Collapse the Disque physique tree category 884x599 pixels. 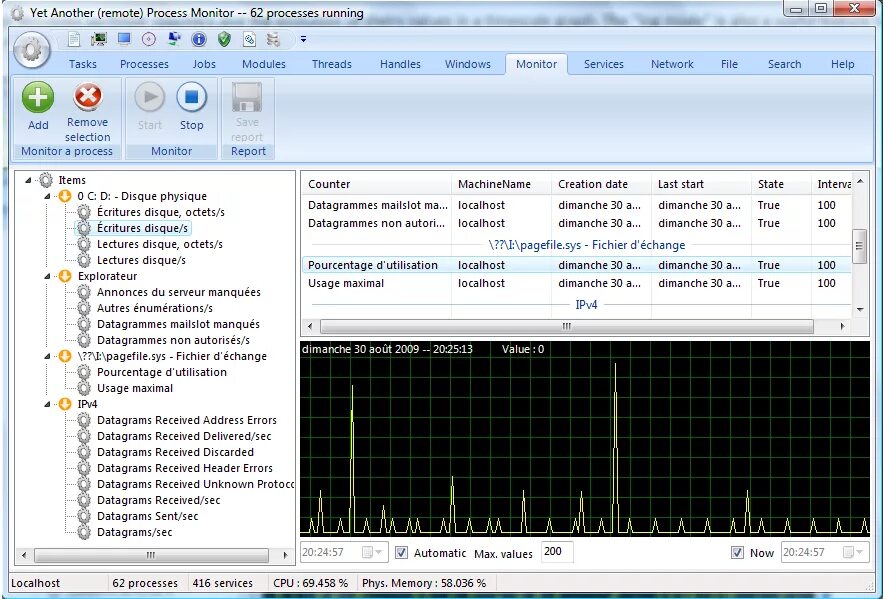tap(47, 196)
